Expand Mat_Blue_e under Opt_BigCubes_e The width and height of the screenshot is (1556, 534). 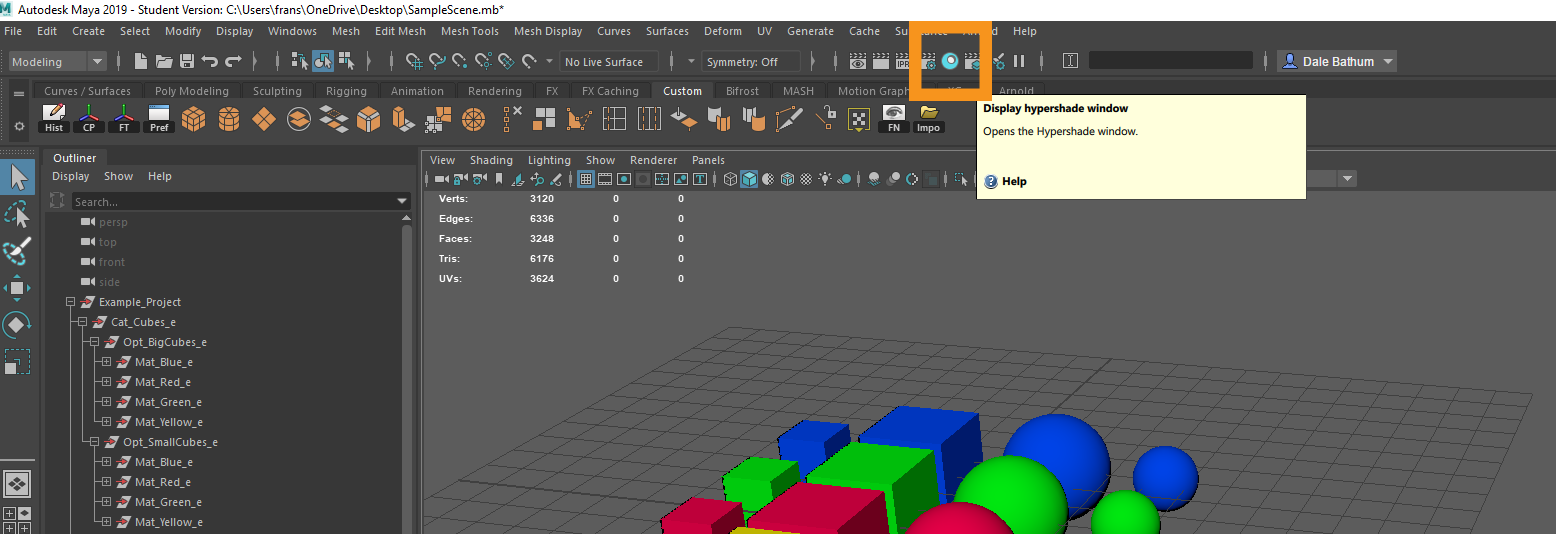(x=107, y=362)
